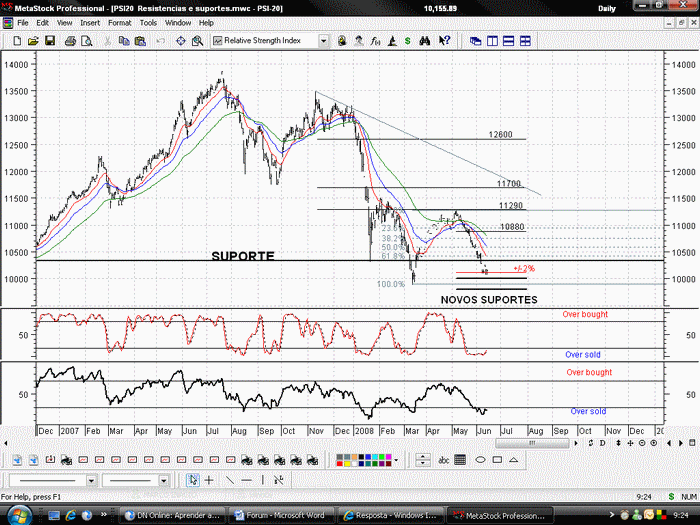700x525 pixels.
Task: Select the ellipse drawing tool
Action: (480, 460)
